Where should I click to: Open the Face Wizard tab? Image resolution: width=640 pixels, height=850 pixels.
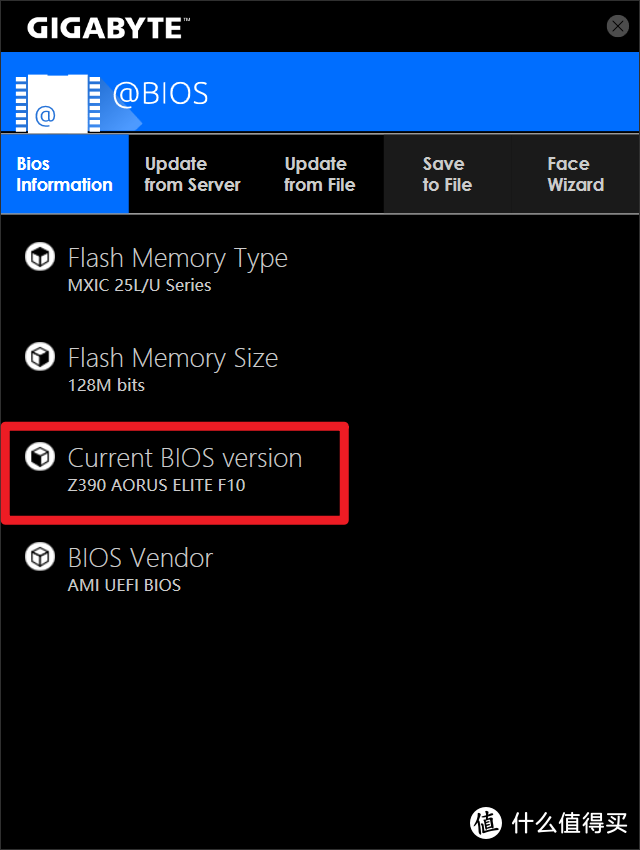[x=575, y=174]
